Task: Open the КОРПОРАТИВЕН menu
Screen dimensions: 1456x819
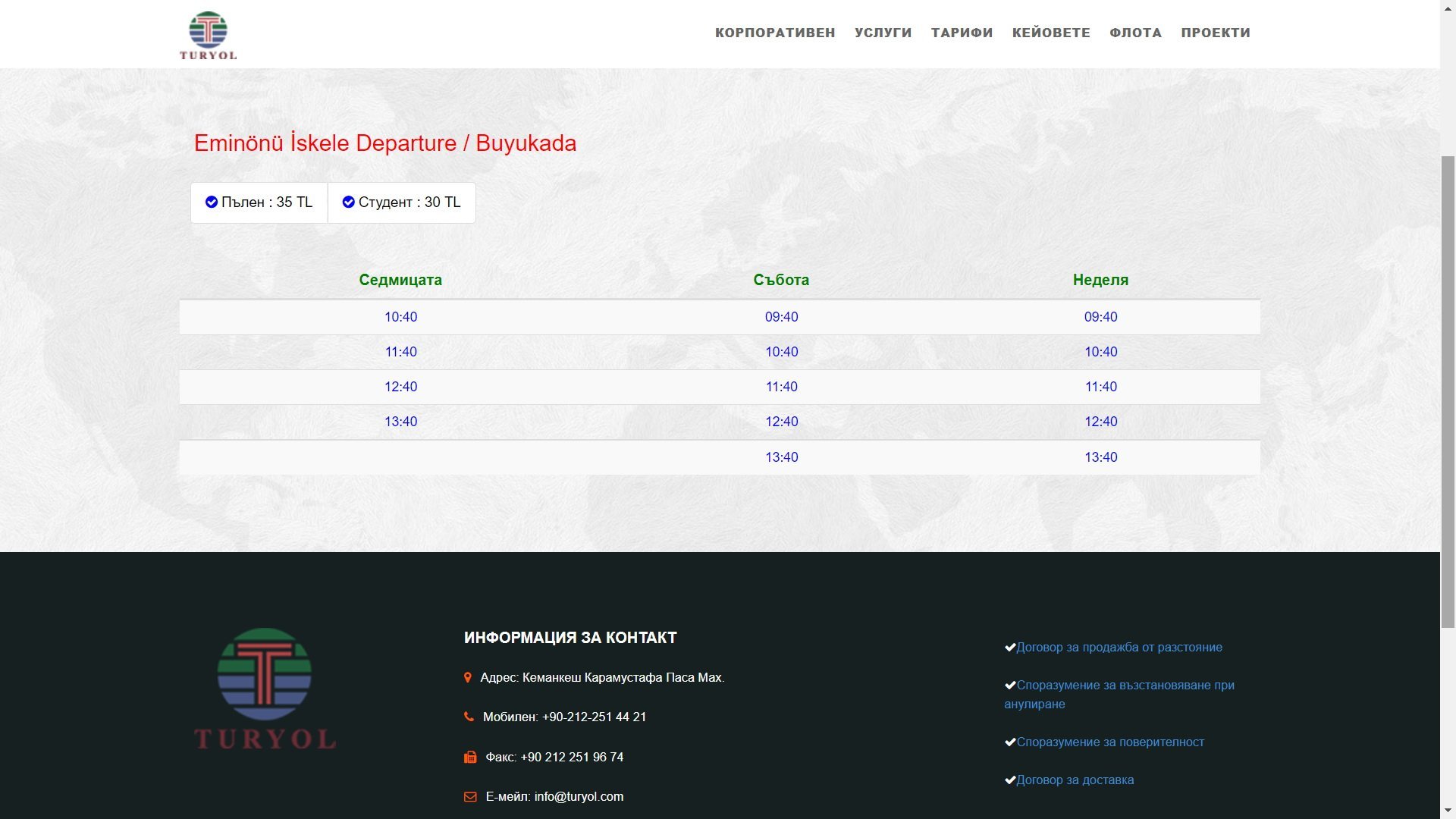Action: 775,33
